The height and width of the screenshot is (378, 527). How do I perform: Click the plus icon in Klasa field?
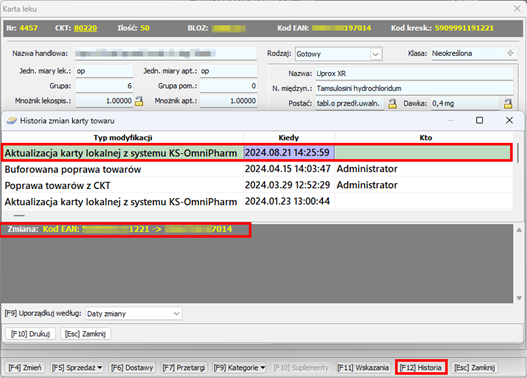point(510,53)
